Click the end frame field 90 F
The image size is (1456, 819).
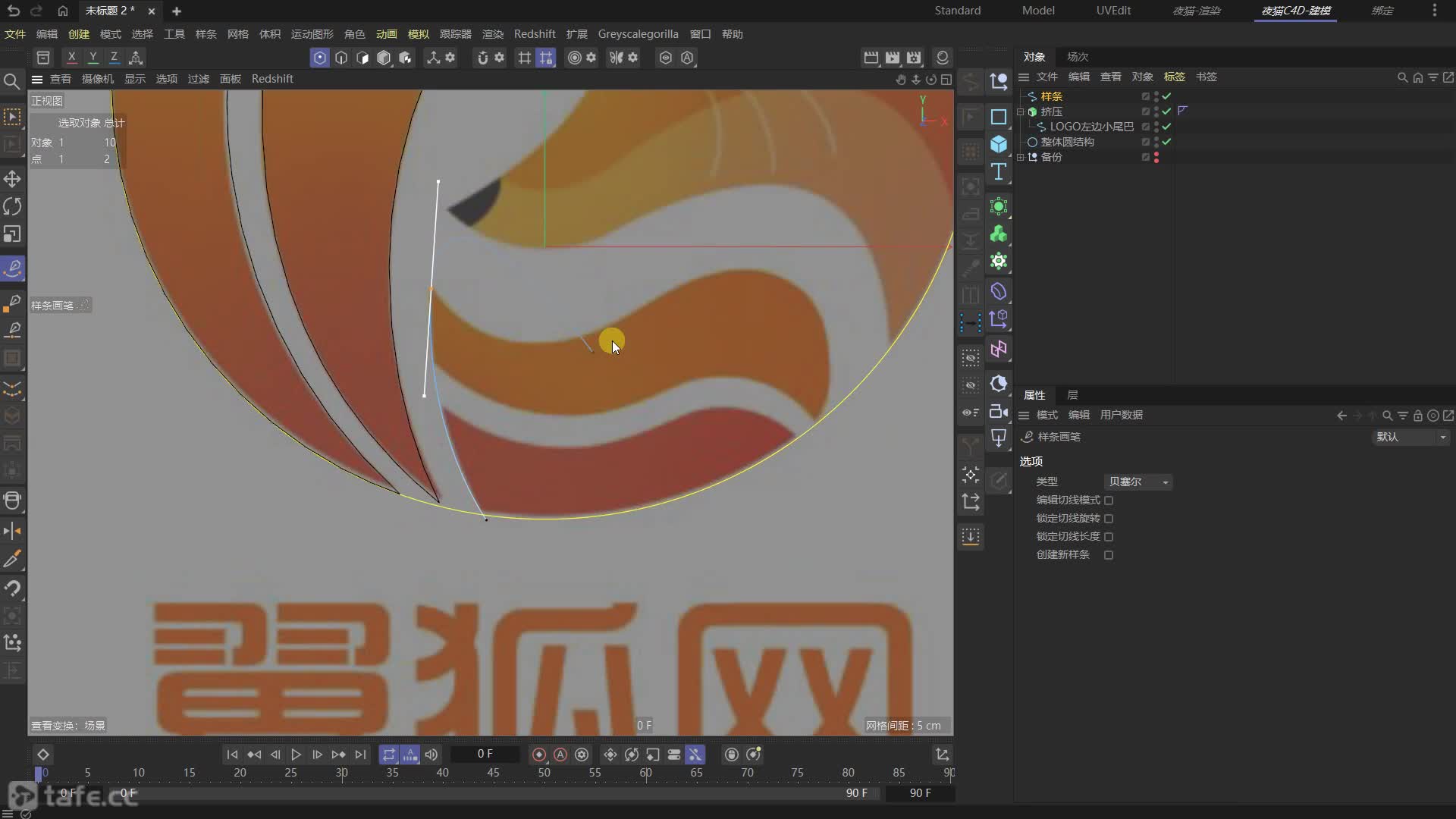click(920, 793)
